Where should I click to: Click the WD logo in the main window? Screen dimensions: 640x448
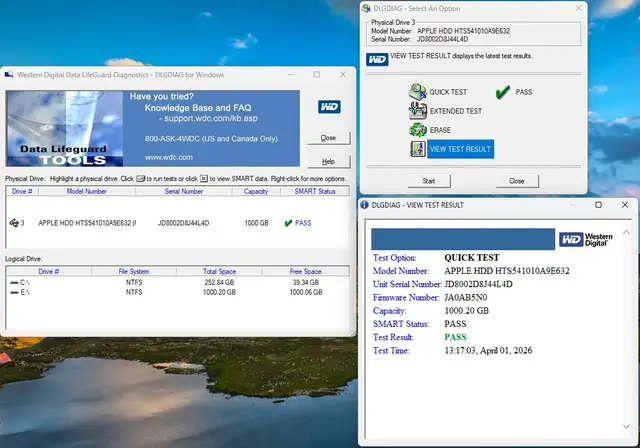(328, 107)
